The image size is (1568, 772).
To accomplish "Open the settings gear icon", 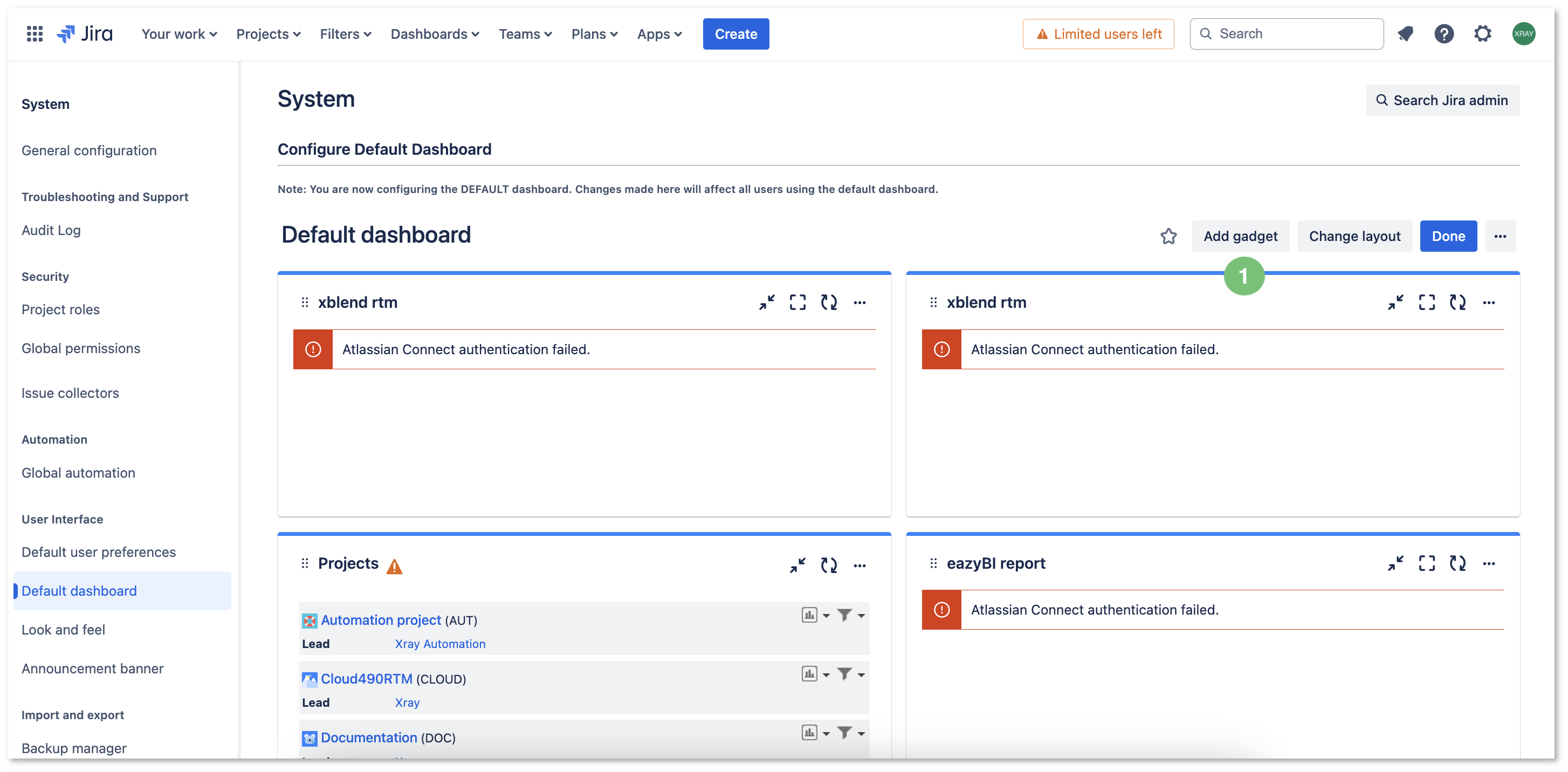I will [1483, 34].
